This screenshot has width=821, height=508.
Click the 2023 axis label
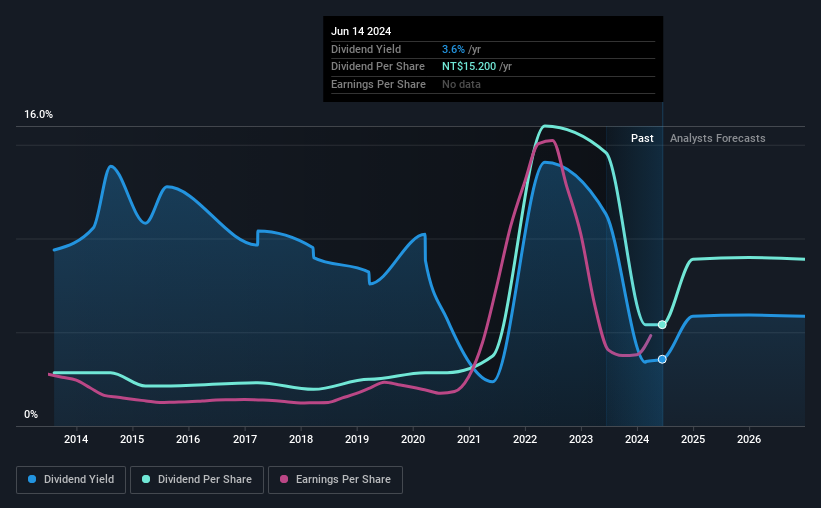(x=581, y=439)
